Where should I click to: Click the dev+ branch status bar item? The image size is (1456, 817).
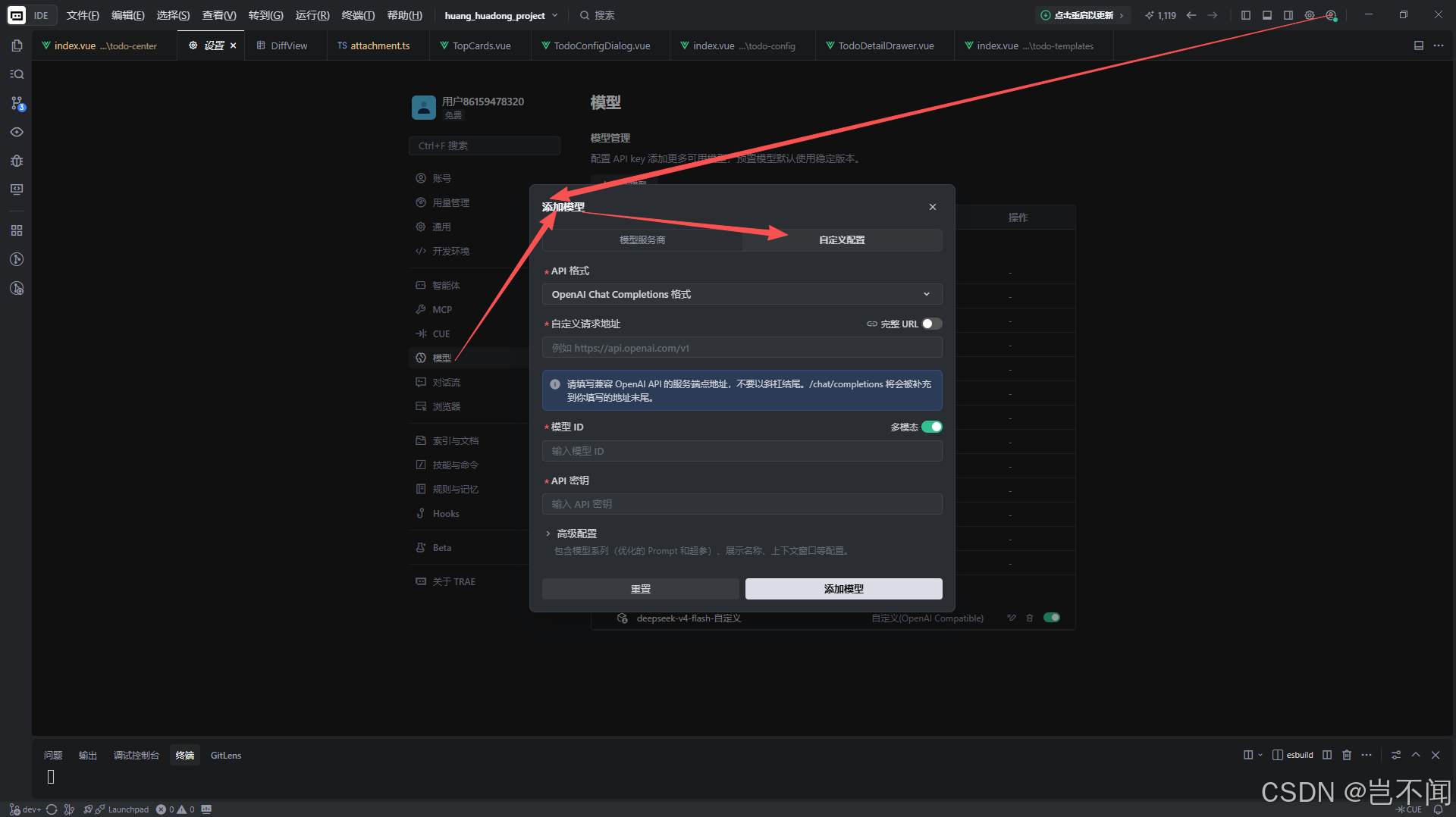(26, 809)
